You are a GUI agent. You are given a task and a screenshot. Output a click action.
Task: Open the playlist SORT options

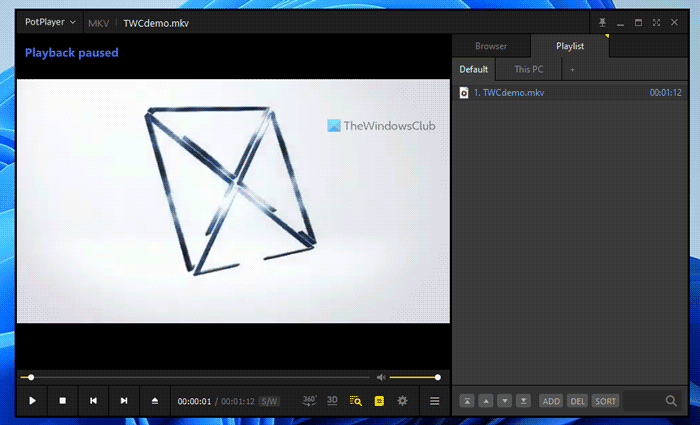click(x=605, y=401)
